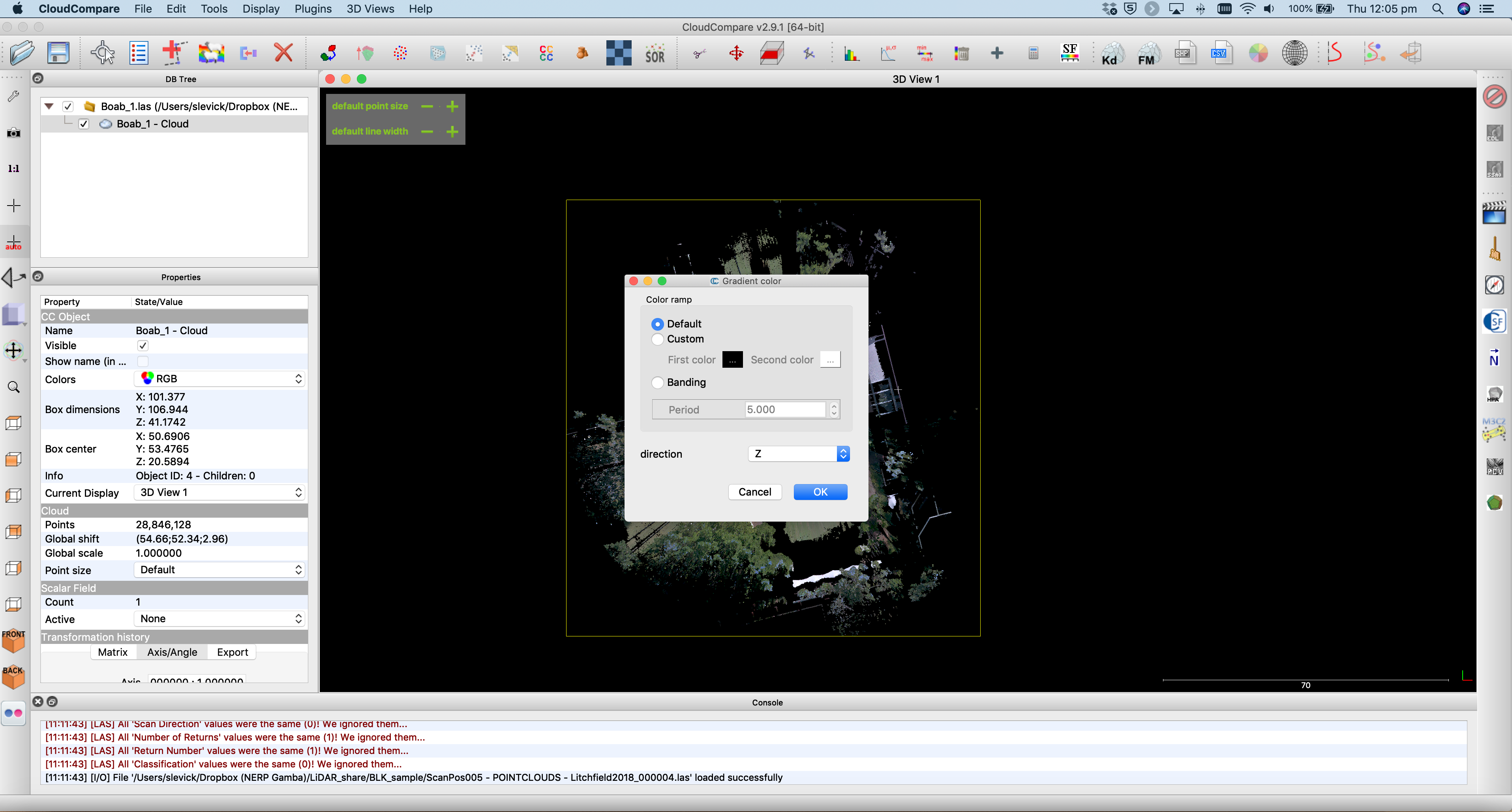Viewport: 1512px width, 812px height.
Task: Click the EDL shader icon in right sidebar
Action: tap(1494, 133)
